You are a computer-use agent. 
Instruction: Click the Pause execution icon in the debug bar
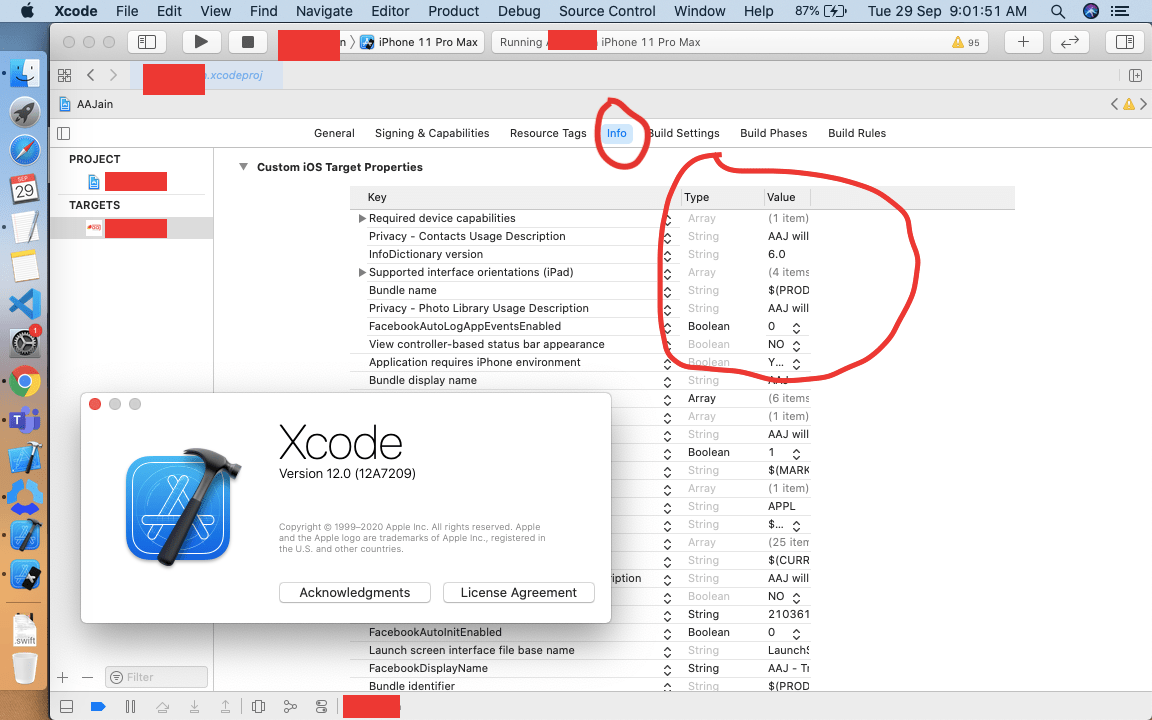tap(131, 706)
